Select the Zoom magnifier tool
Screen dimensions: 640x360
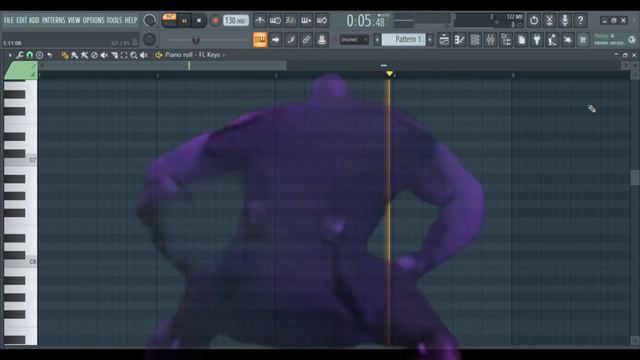coord(133,55)
